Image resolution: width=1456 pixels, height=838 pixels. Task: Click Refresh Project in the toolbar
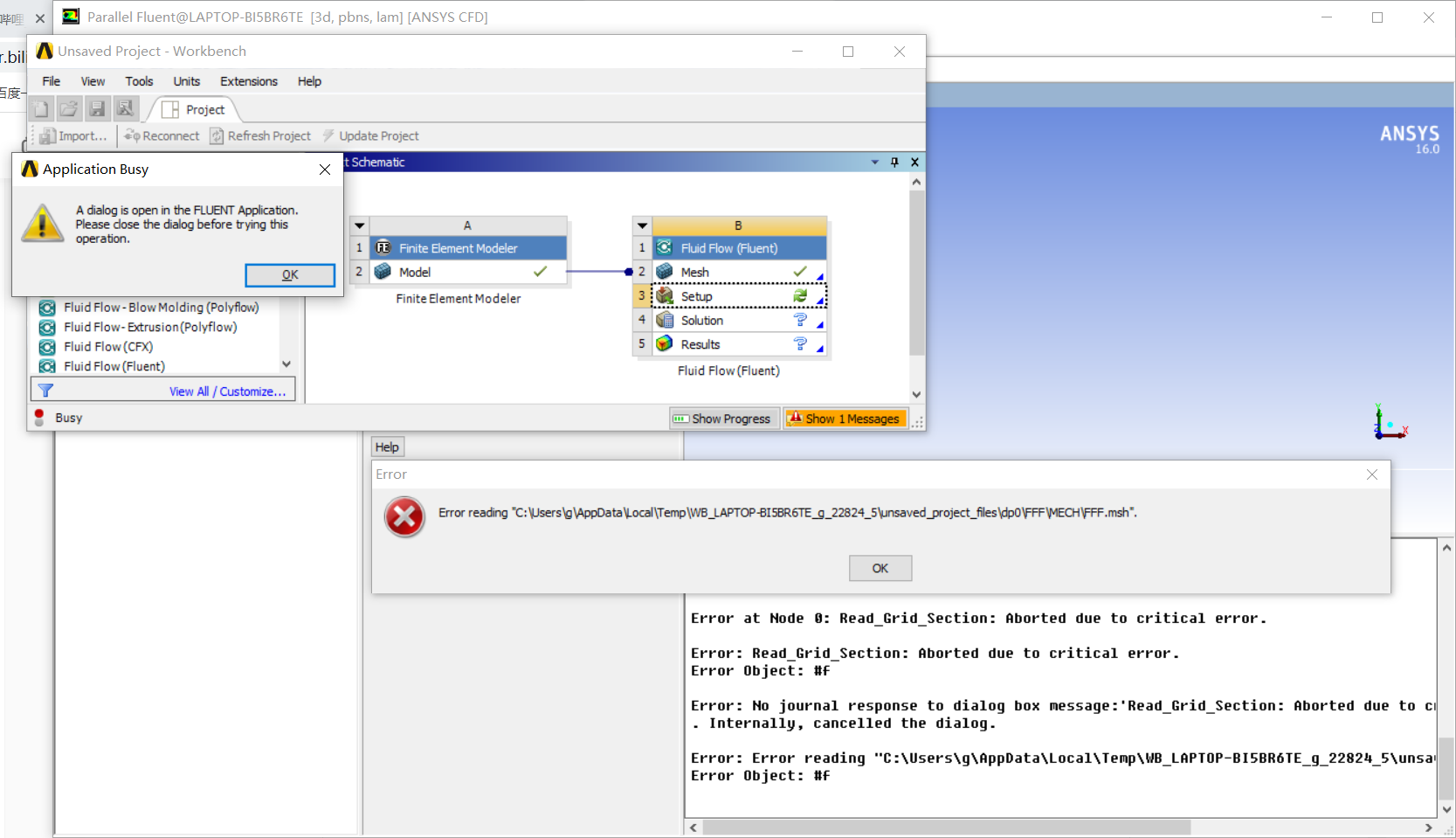tap(260, 135)
